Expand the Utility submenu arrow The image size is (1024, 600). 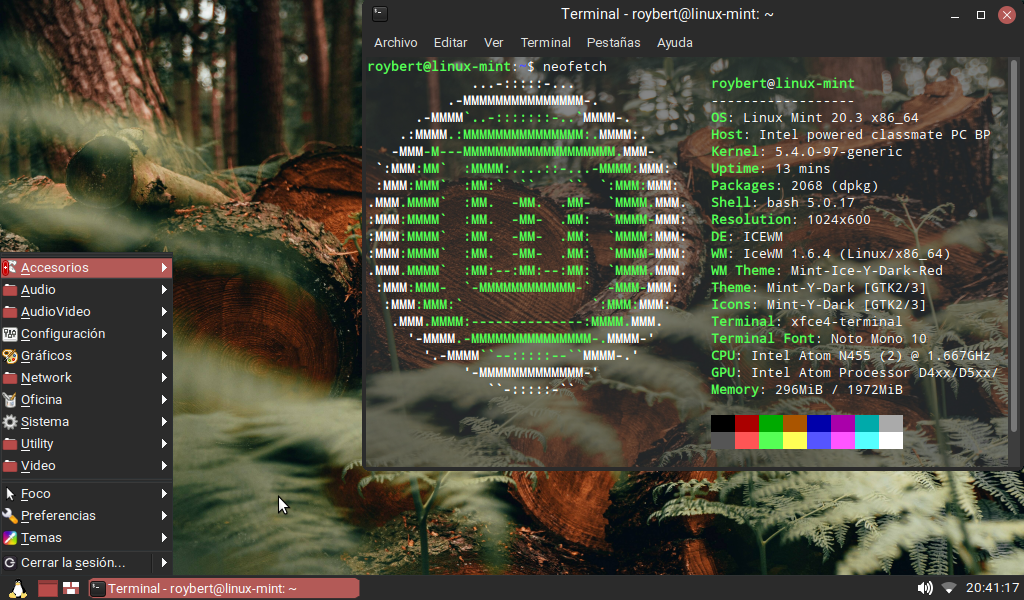click(164, 443)
